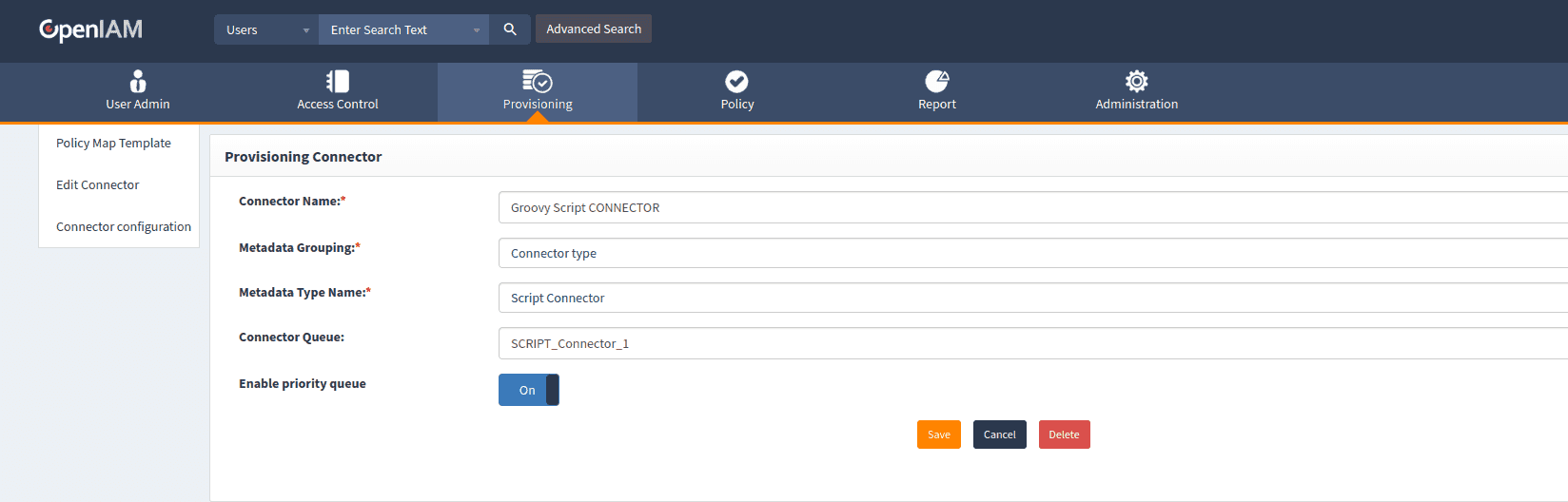Screen dimensions: 1568x502
Task: Click the OpenIAM logo
Action: point(90,29)
